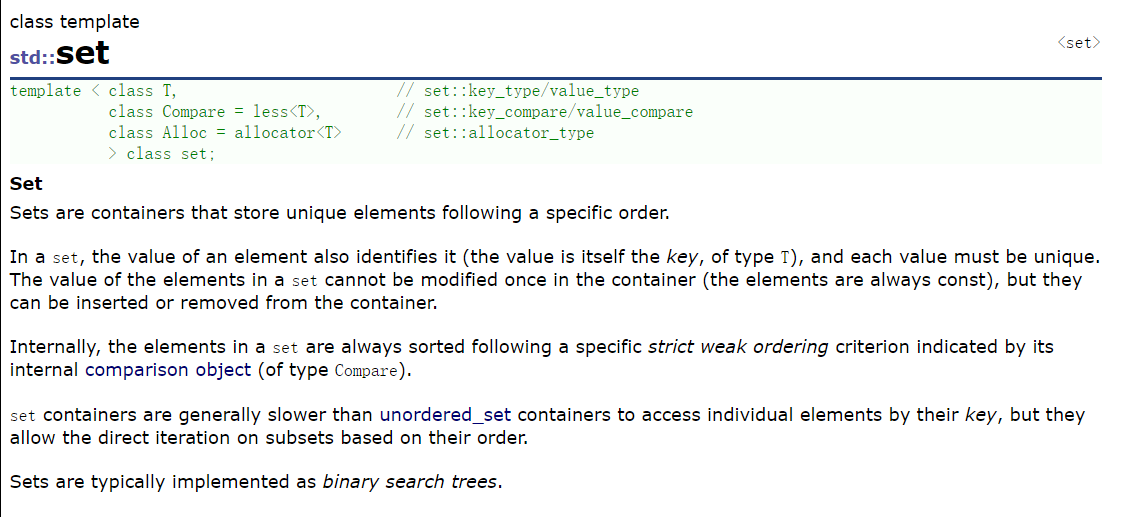Click the > class set; code line
Image resolution: width=1130 pixels, height=517 pixels.
161,154
